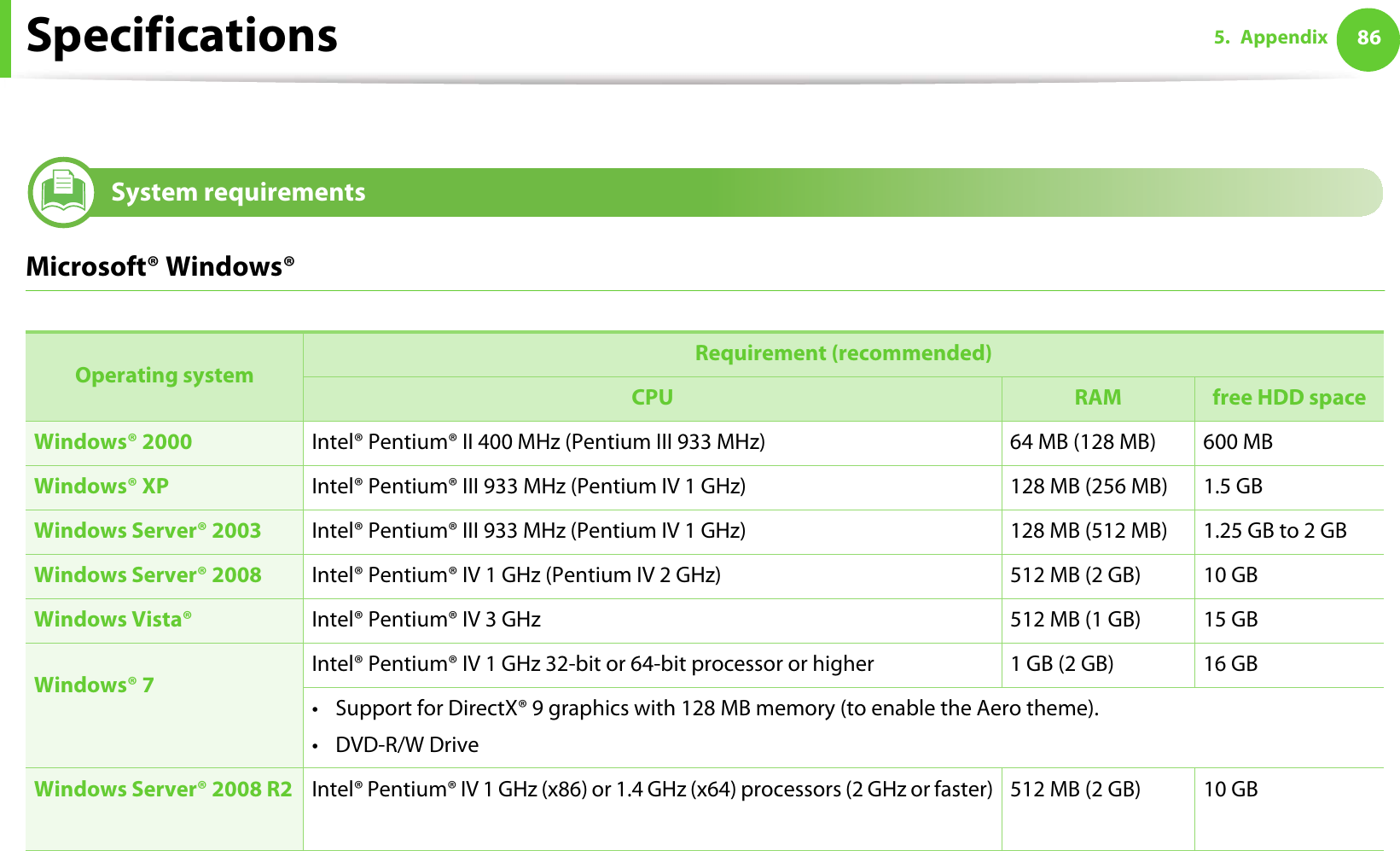Open the 5. Appendix chapter link

click(x=1270, y=38)
